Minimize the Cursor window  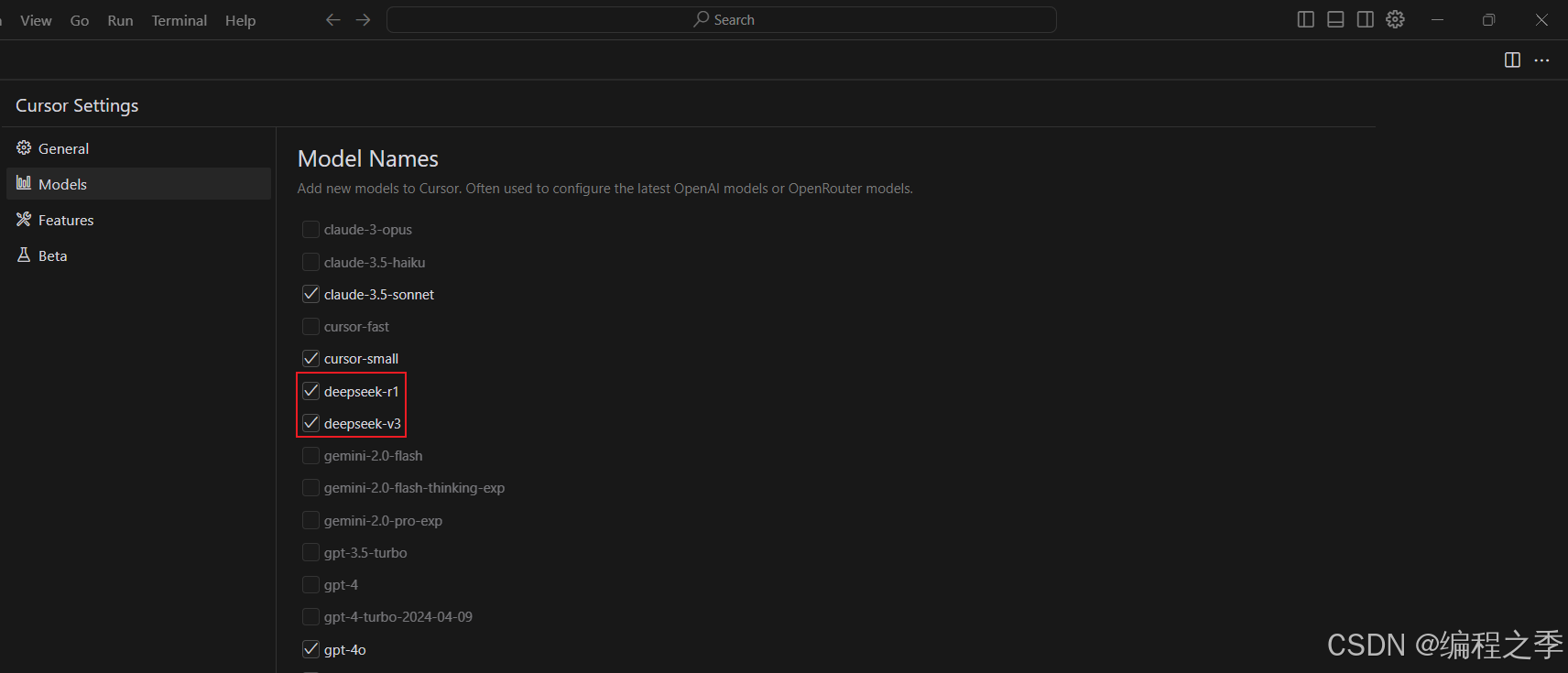pos(1437,19)
